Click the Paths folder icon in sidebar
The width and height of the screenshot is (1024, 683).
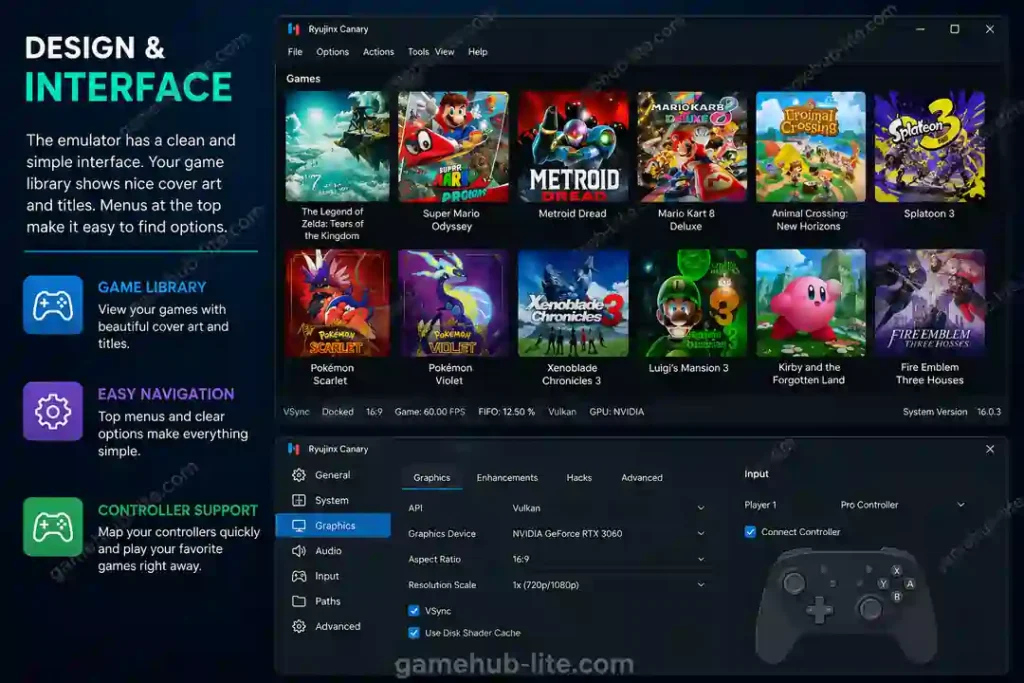point(299,601)
